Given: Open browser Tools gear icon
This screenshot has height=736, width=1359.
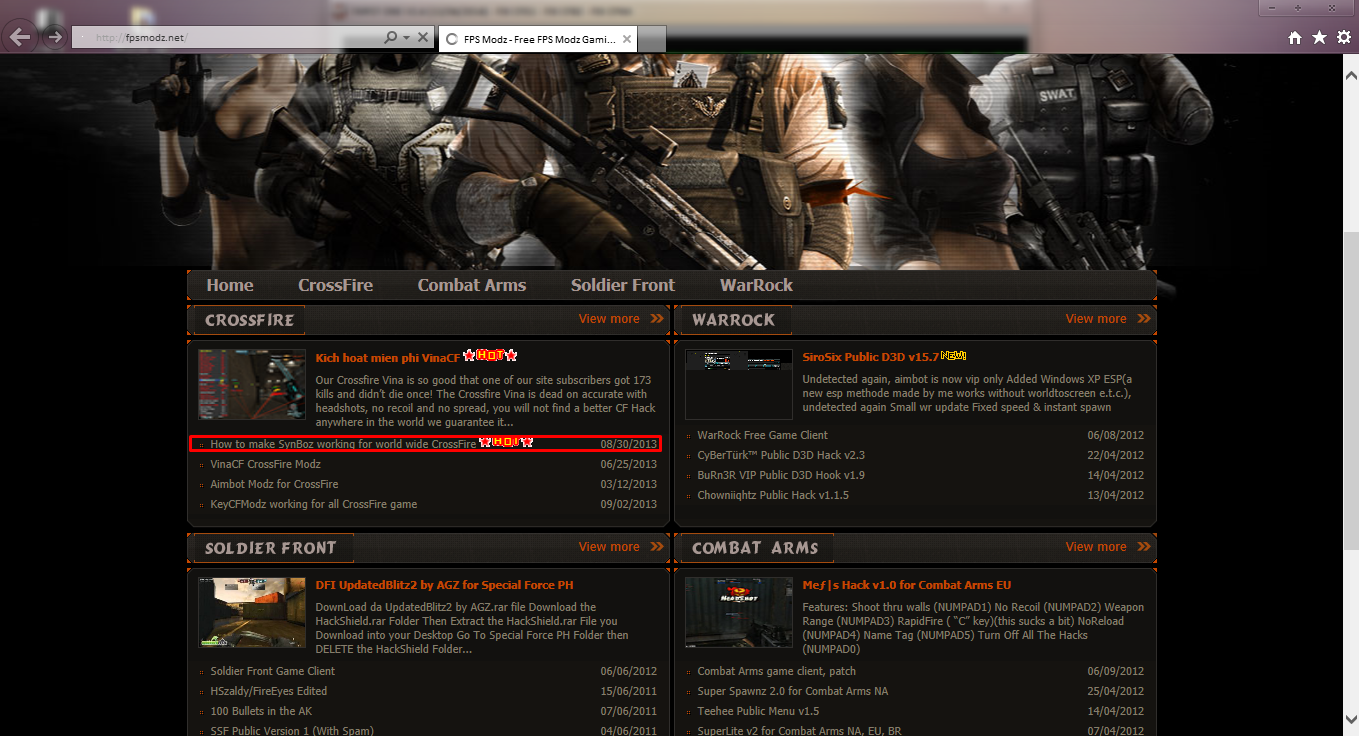Looking at the screenshot, I should pos(1343,38).
